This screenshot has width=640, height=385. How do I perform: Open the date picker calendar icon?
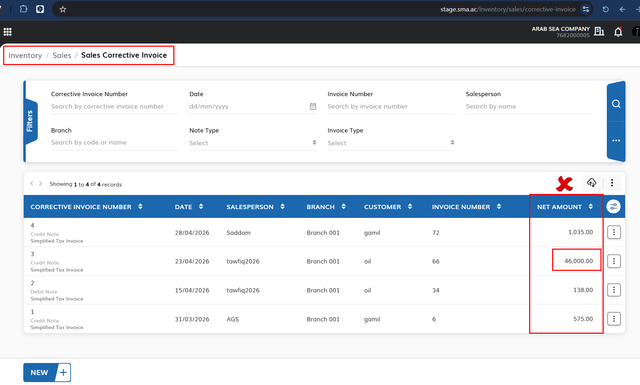[313, 106]
